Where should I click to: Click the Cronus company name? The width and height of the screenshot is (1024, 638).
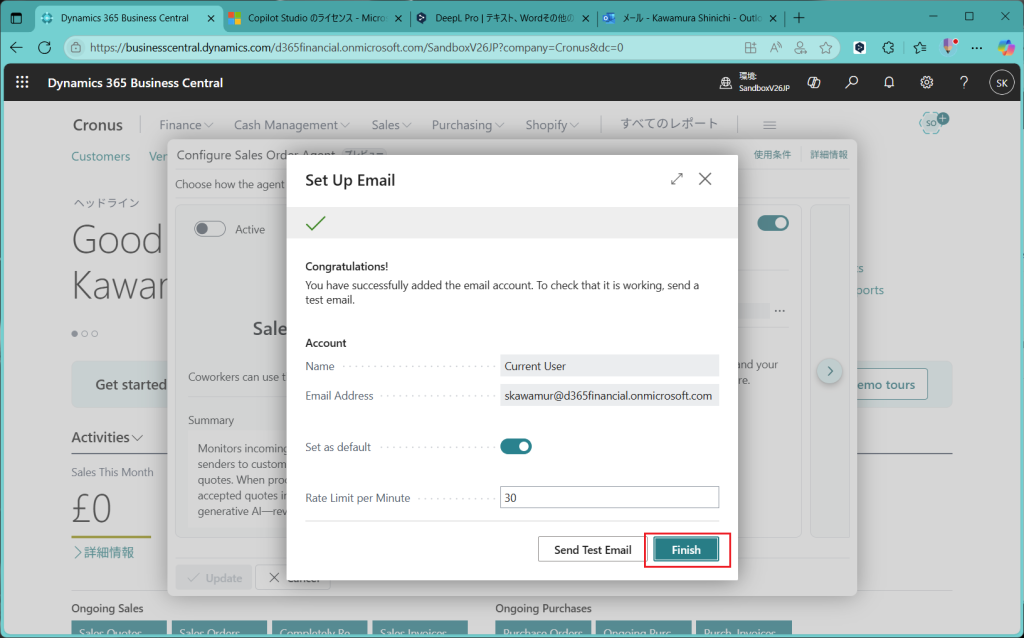(97, 125)
